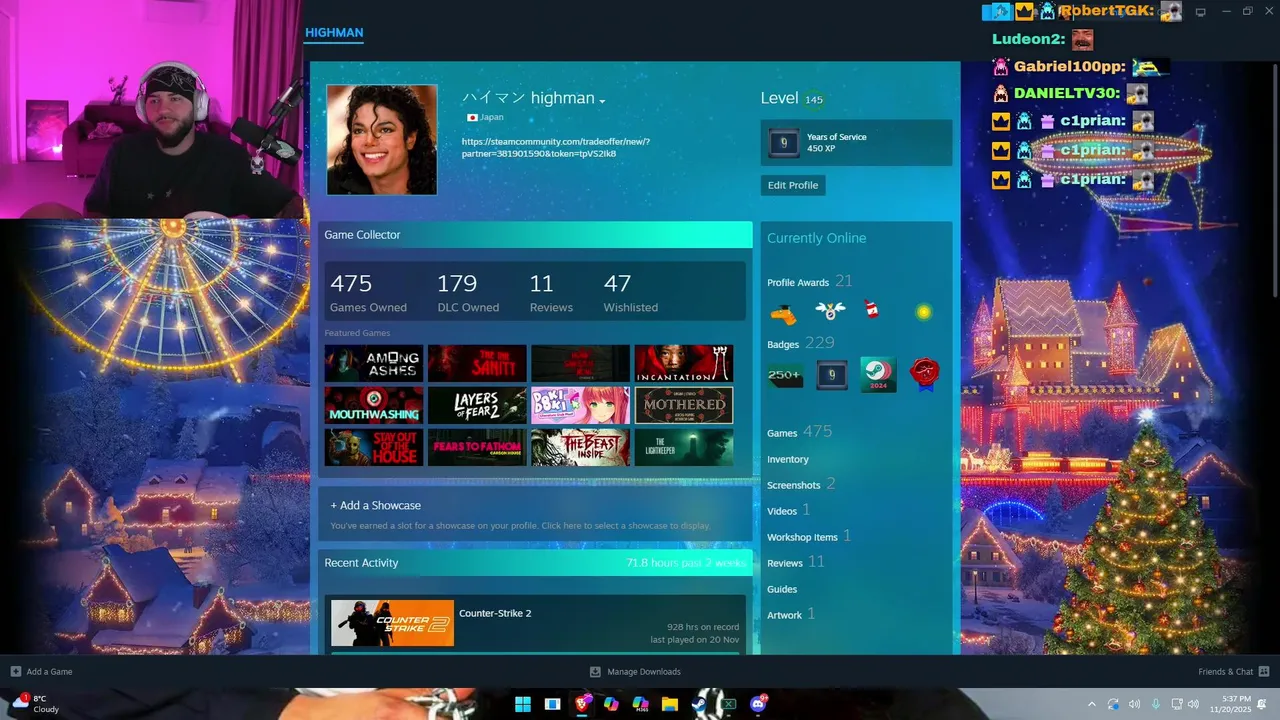Open the red wax seal badge
This screenshot has height=720, width=1280.
coord(925,374)
